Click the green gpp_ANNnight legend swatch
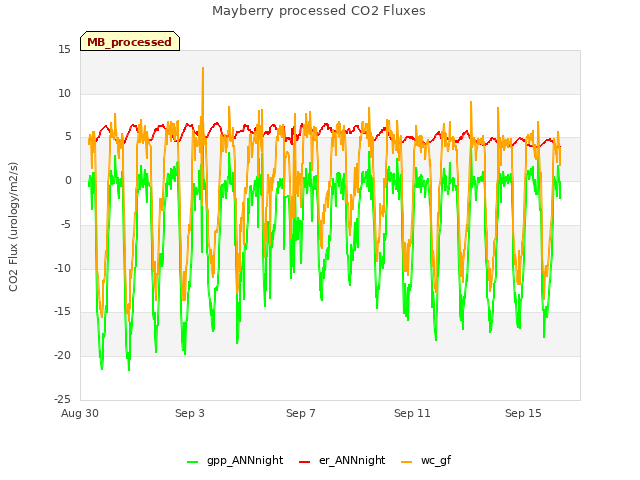Screen dimensions: 640x480 click(193, 462)
